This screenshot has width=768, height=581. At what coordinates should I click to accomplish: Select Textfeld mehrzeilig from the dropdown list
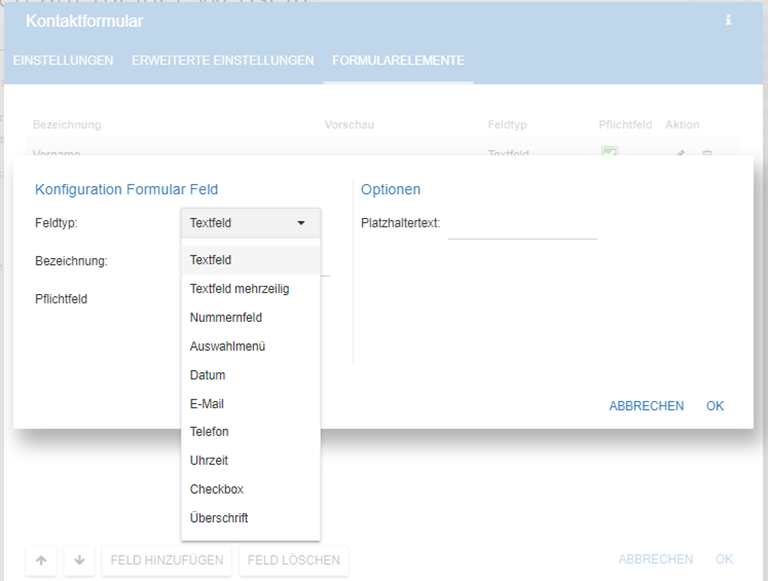click(x=239, y=289)
